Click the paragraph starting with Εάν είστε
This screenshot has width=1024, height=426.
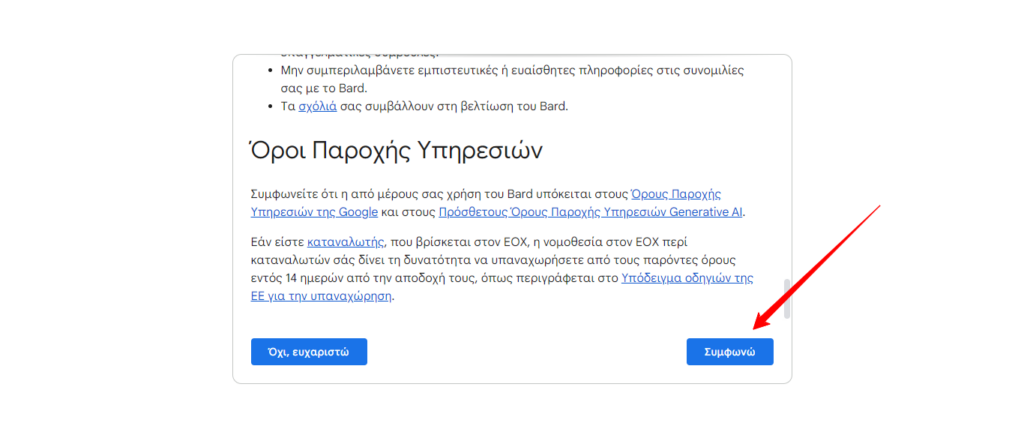click(x=502, y=269)
